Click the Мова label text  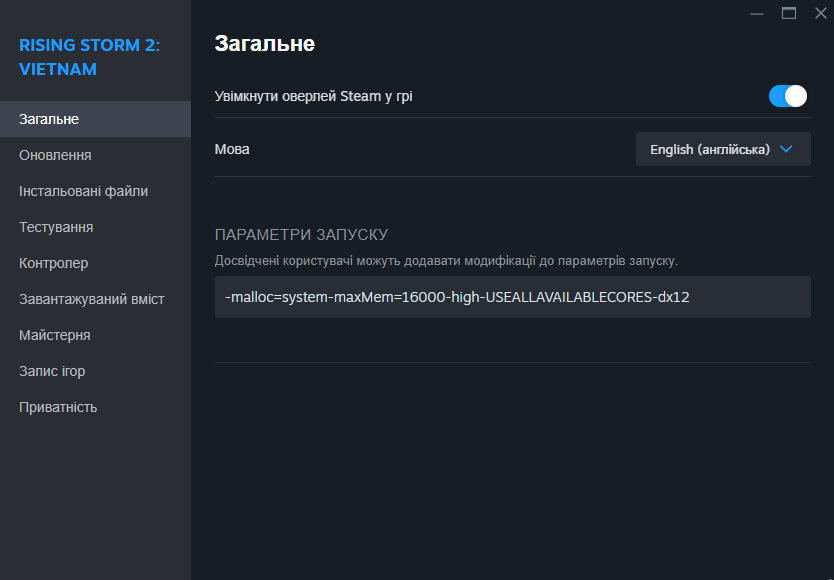coord(232,149)
